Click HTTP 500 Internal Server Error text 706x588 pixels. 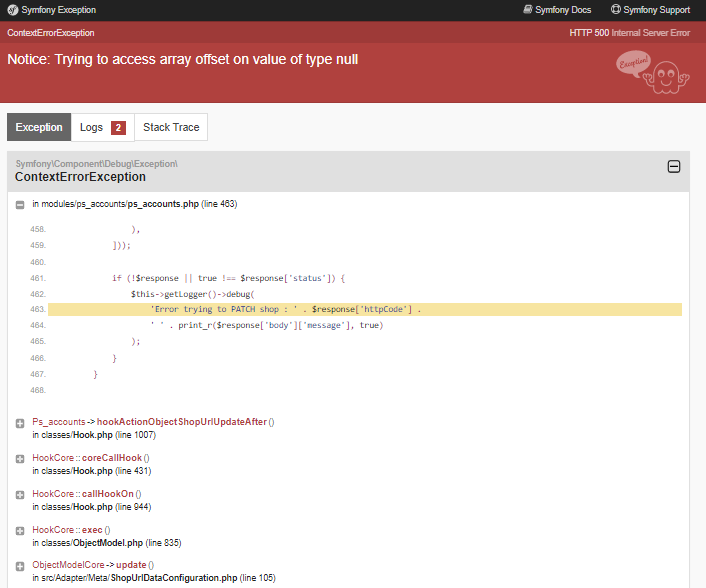tap(629, 33)
